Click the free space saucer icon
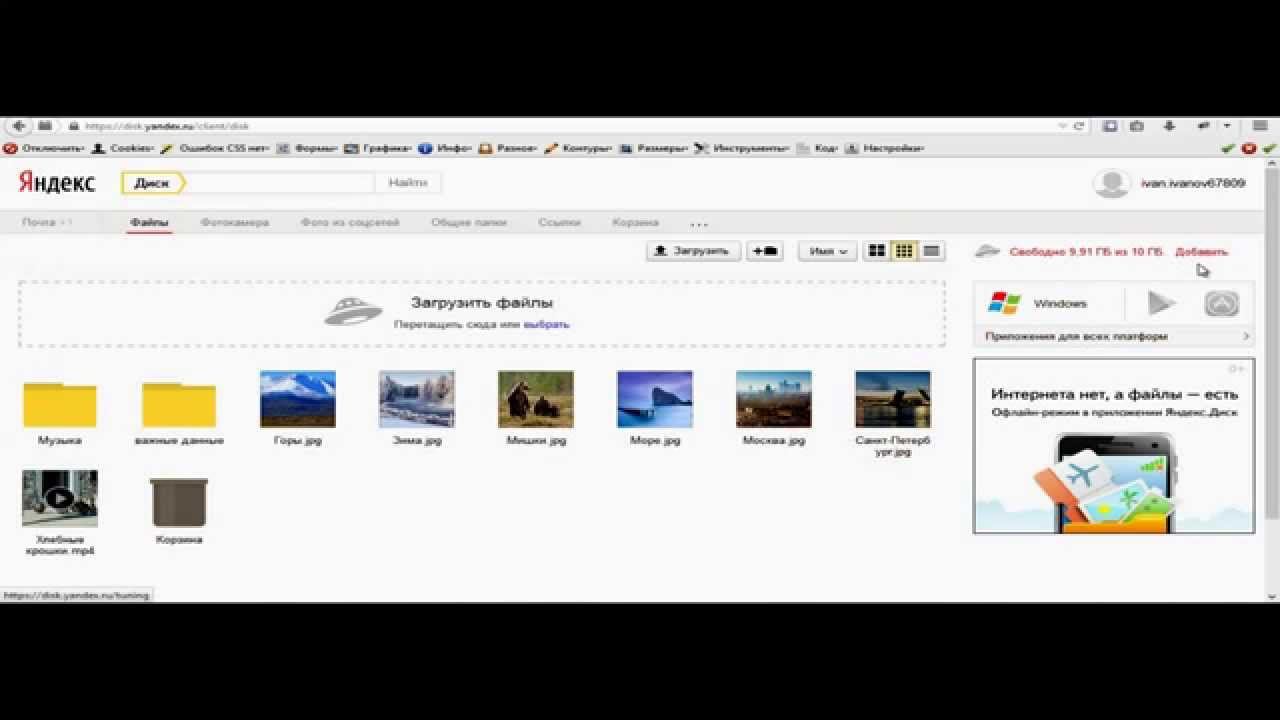Viewport: 1280px width, 720px height. [988, 251]
